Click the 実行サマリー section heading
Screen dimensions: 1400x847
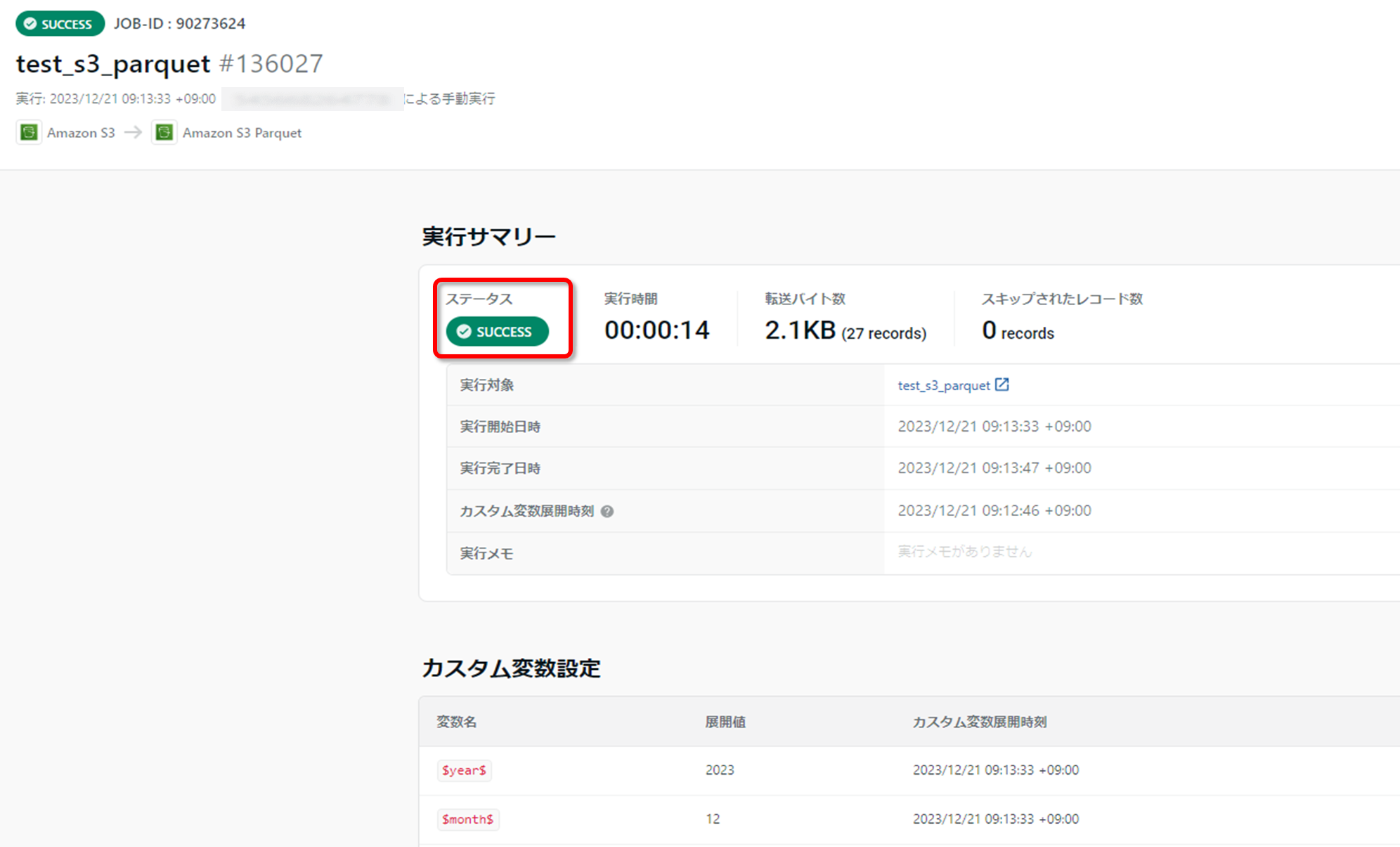488,237
